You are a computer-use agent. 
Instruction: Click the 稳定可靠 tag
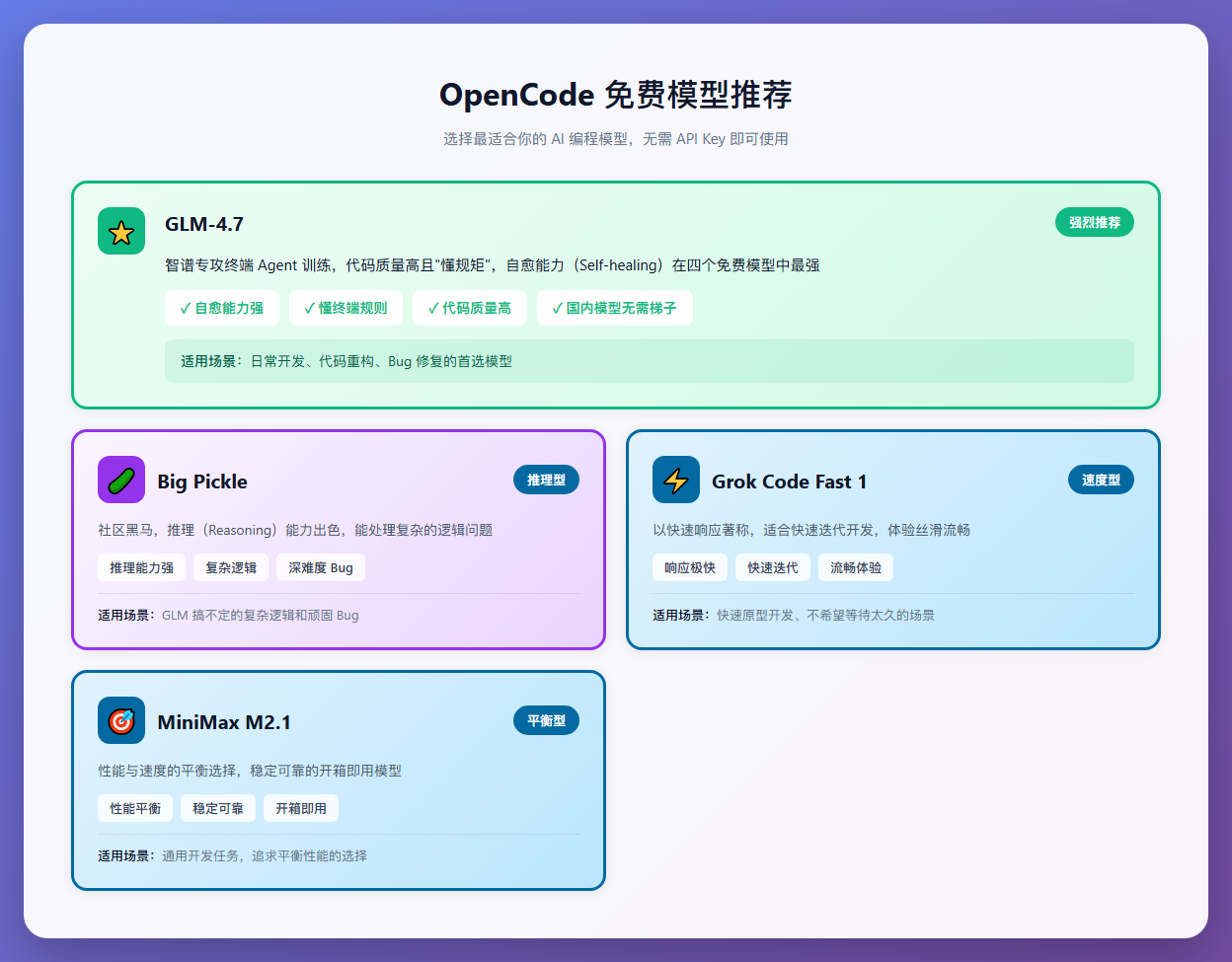[218, 808]
